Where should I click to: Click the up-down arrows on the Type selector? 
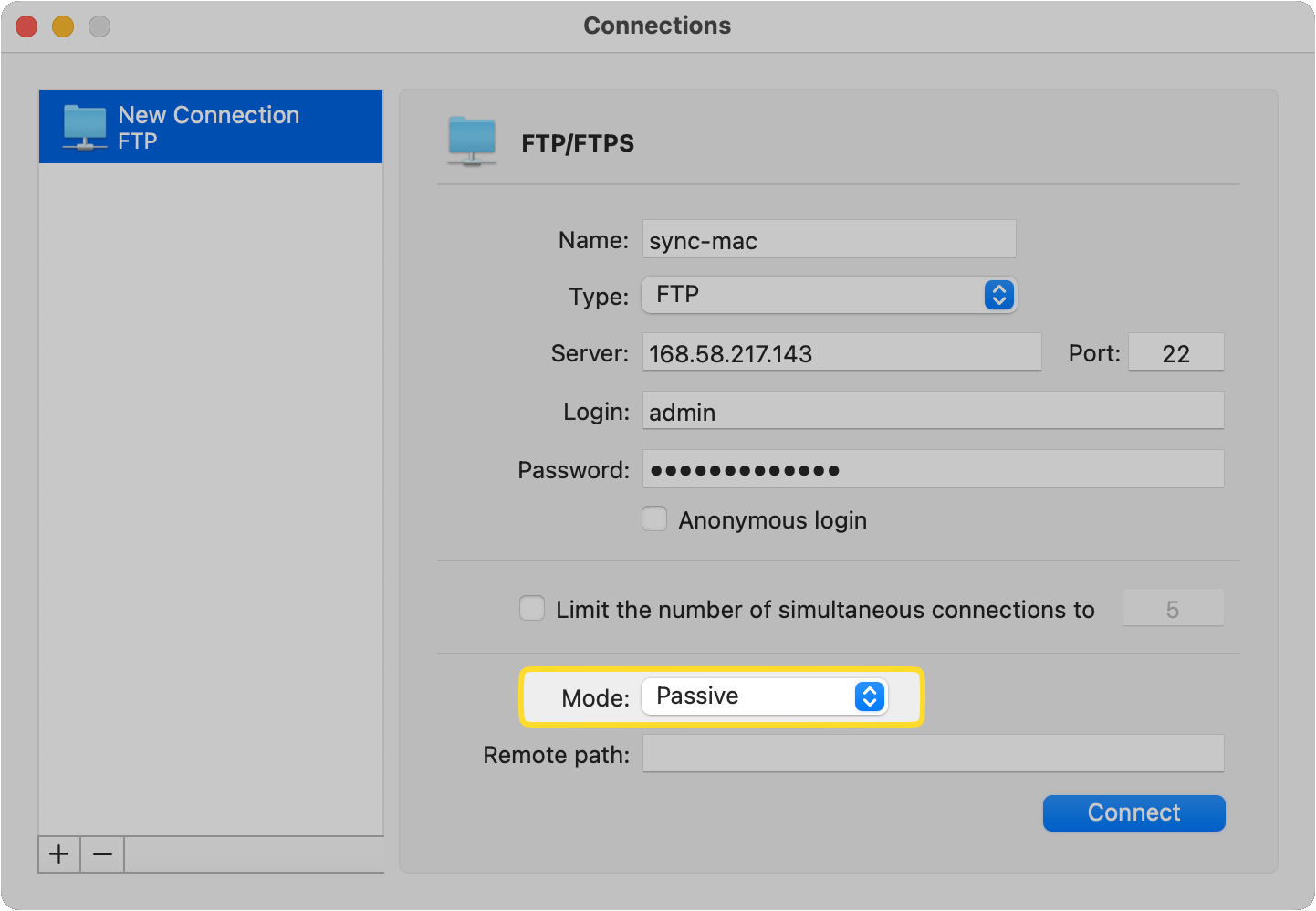[x=998, y=295]
